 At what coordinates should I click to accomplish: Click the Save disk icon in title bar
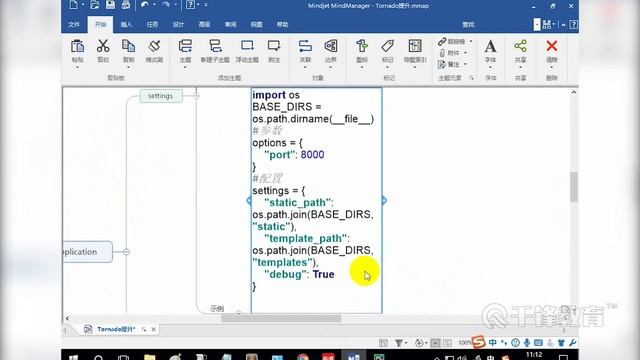coord(111,5)
